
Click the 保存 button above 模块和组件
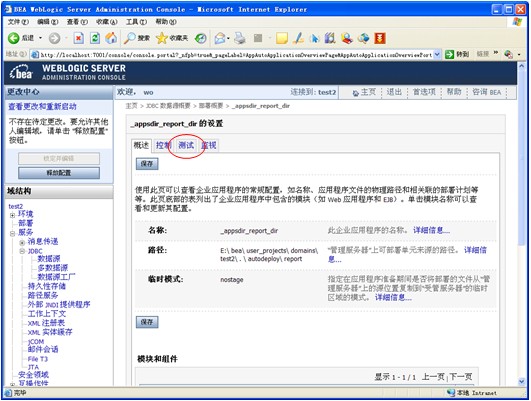147,322
